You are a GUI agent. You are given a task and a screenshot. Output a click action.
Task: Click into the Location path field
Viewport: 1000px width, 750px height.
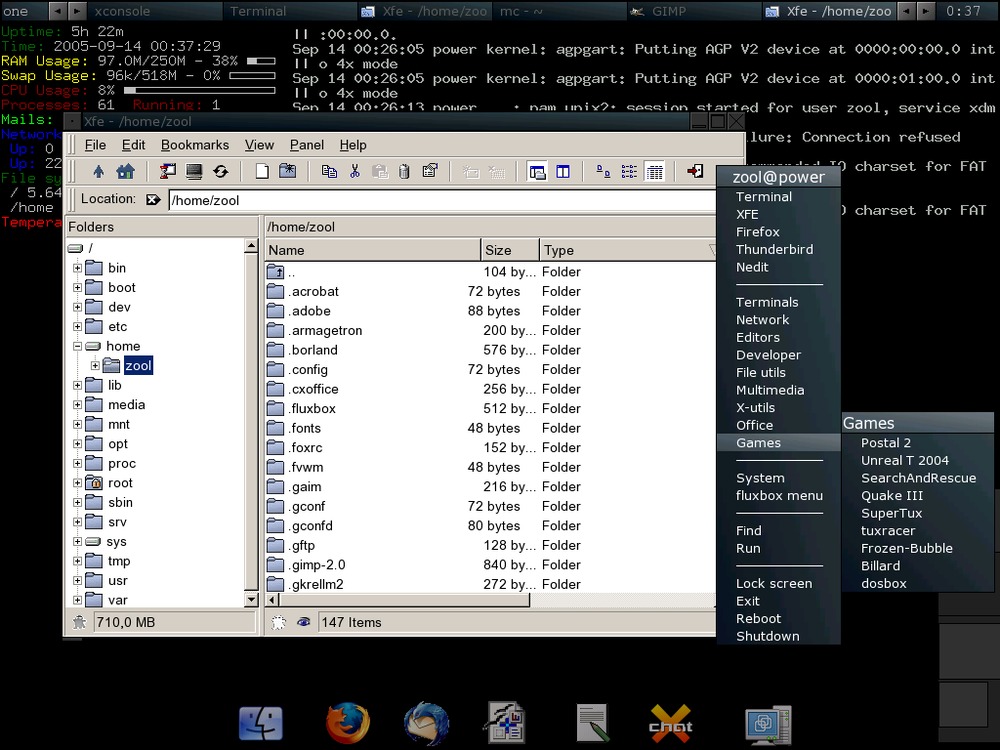coord(441,200)
